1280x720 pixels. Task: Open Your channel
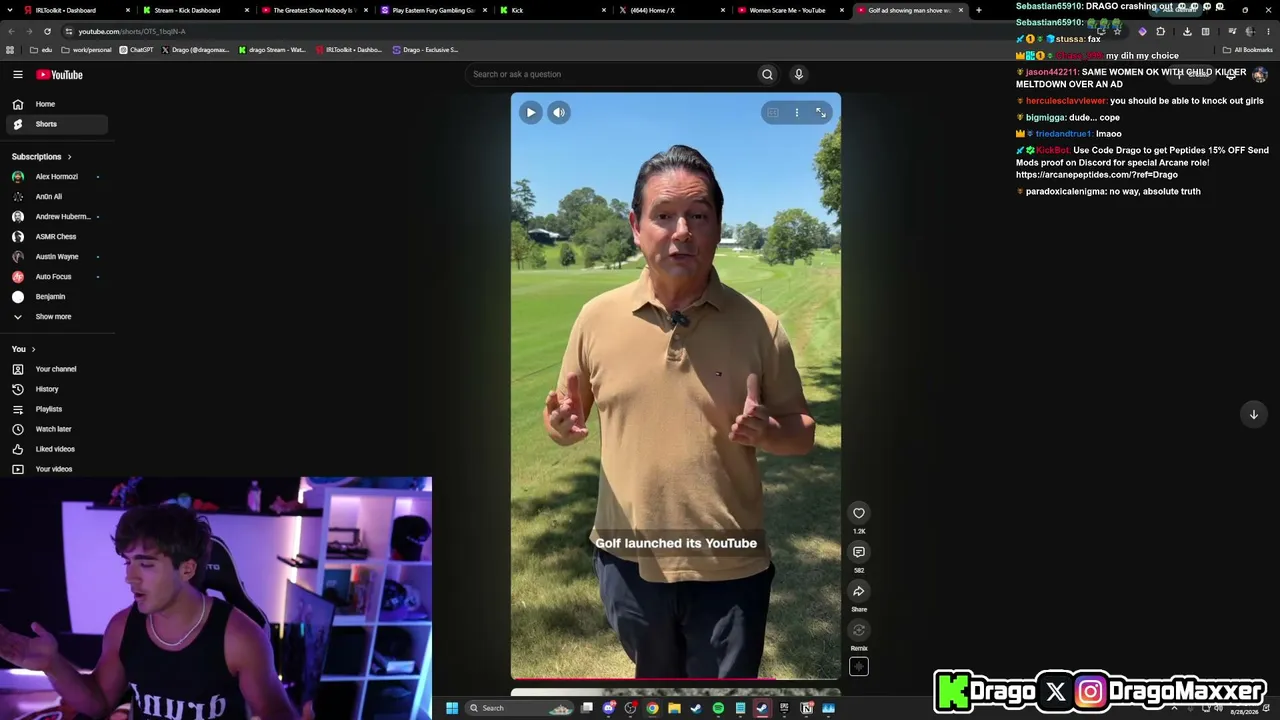click(55, 369)
